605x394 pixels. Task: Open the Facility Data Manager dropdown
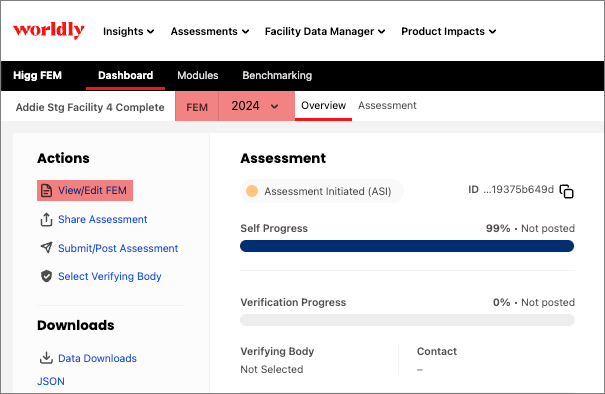tap(325, 31)
